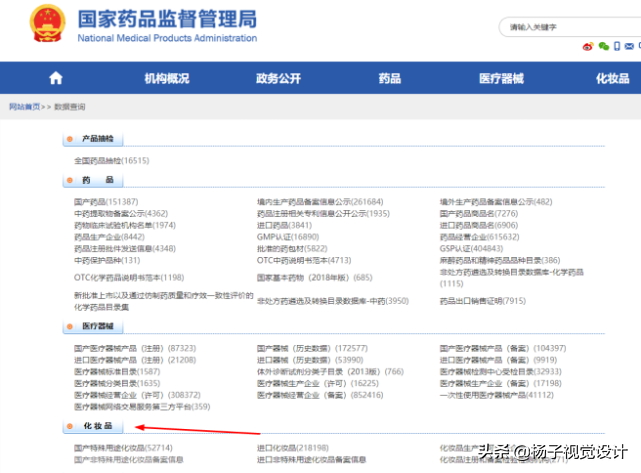Click the home icon in navigation bar
Image resolution: width=641 pixels, height=473 pixels.
tap(56, 78)
